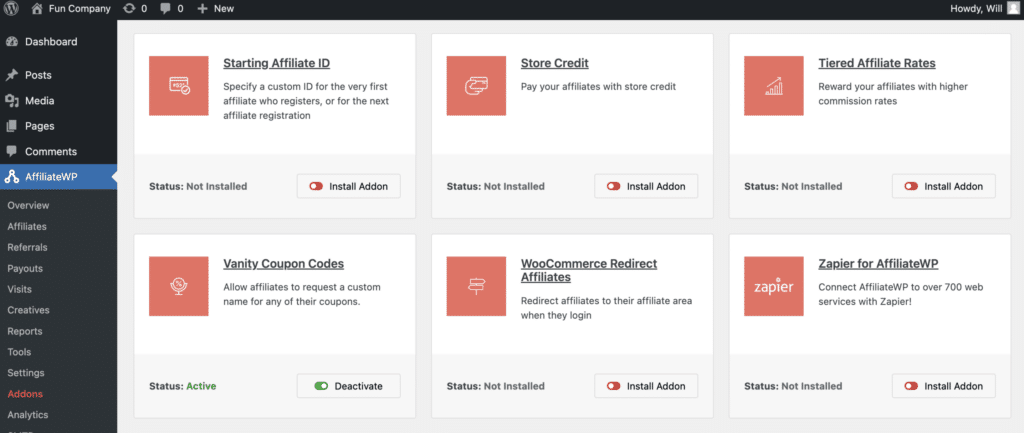Toggle install switch for Tiered Affiliate Rates
1024x433 pixels.
(x=911, y=186)
